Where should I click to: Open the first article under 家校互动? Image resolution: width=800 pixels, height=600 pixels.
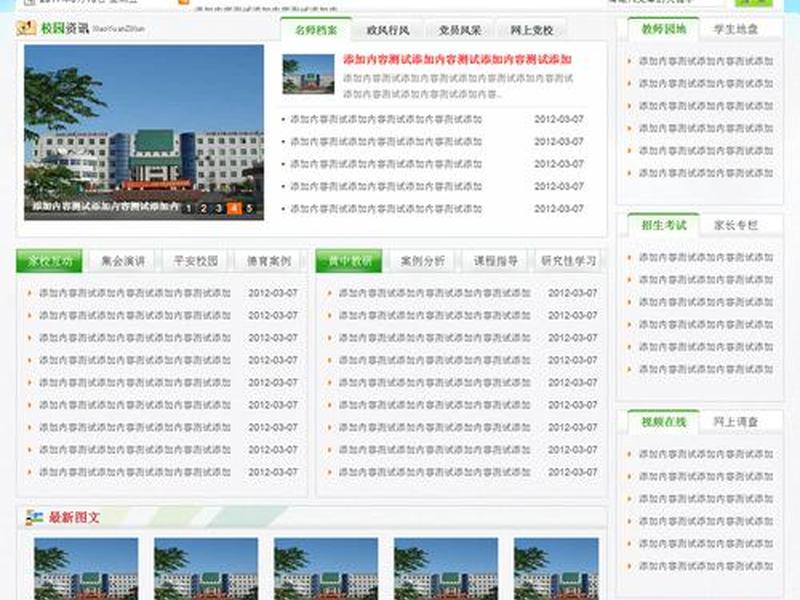pyautogui.click(x=135, y=293)
